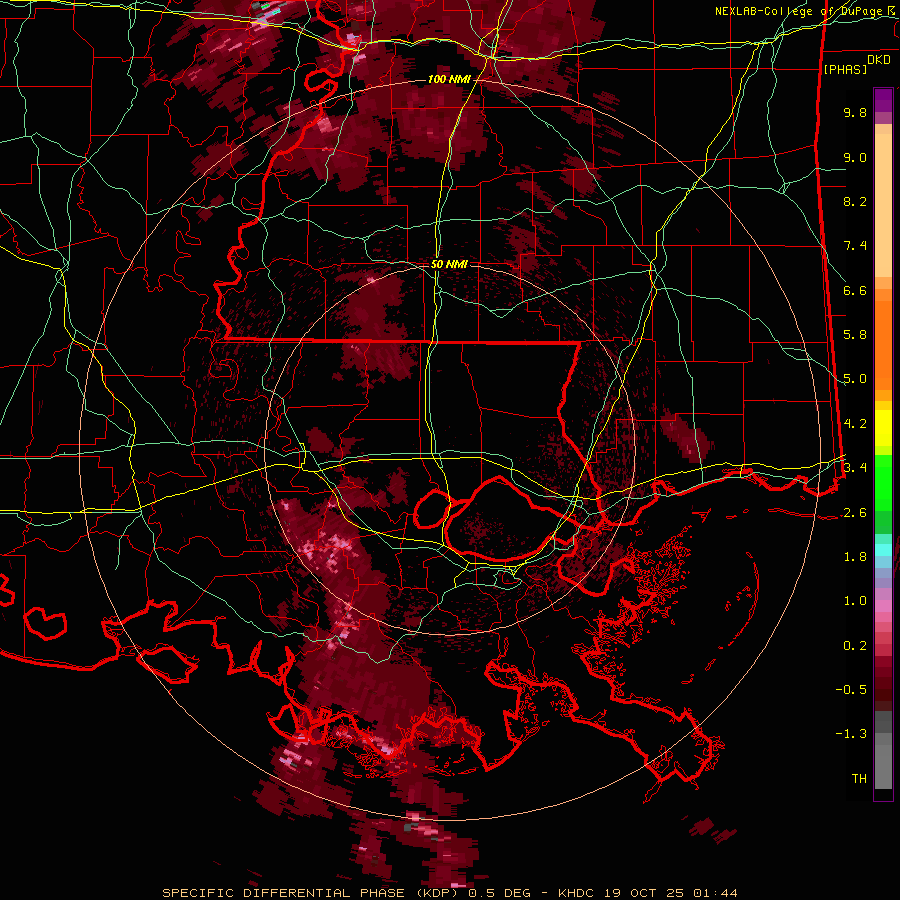Select the 1.0 scale label

click(x=855, y=600)
